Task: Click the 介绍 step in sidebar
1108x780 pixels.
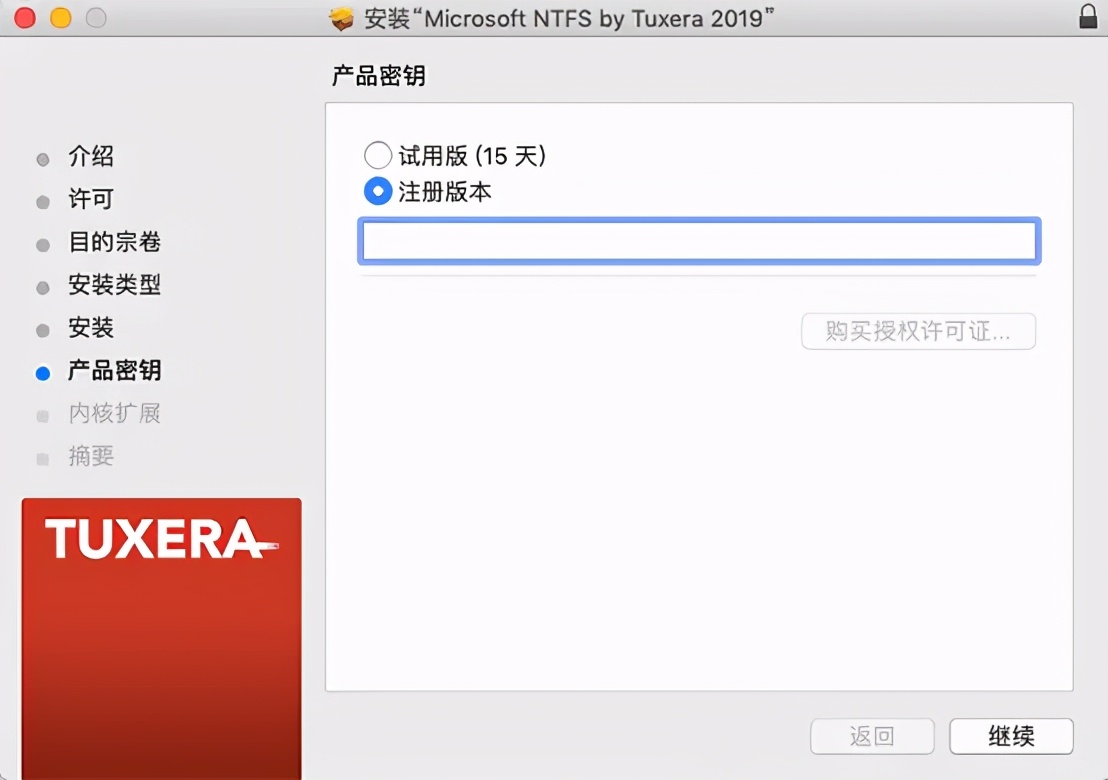Action: [x=90, y=156]
